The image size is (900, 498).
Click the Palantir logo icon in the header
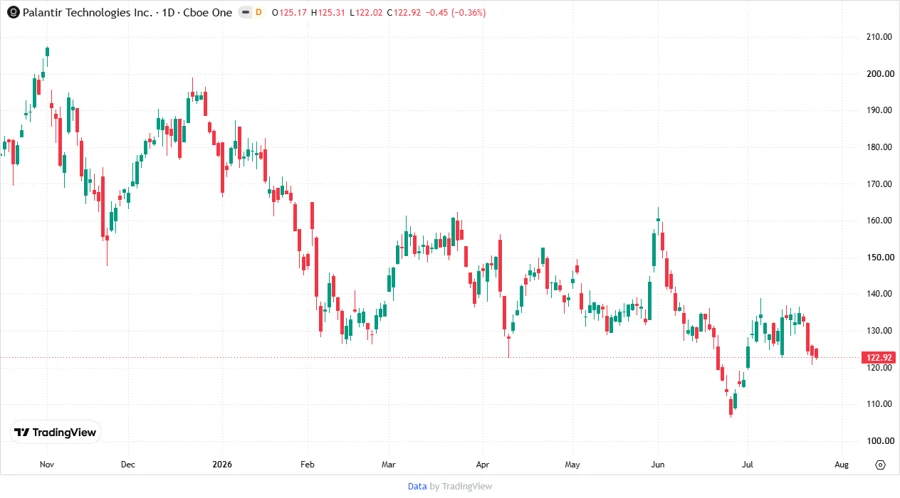tap(13, 12)
